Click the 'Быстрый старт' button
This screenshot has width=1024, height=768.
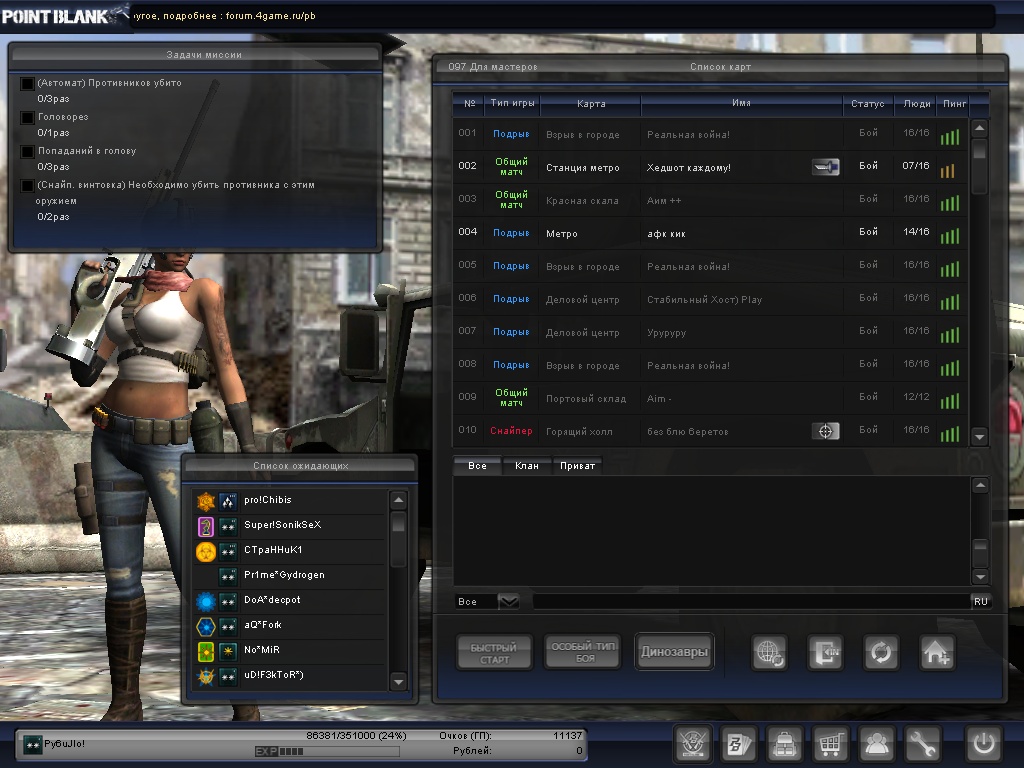[494, 653]
